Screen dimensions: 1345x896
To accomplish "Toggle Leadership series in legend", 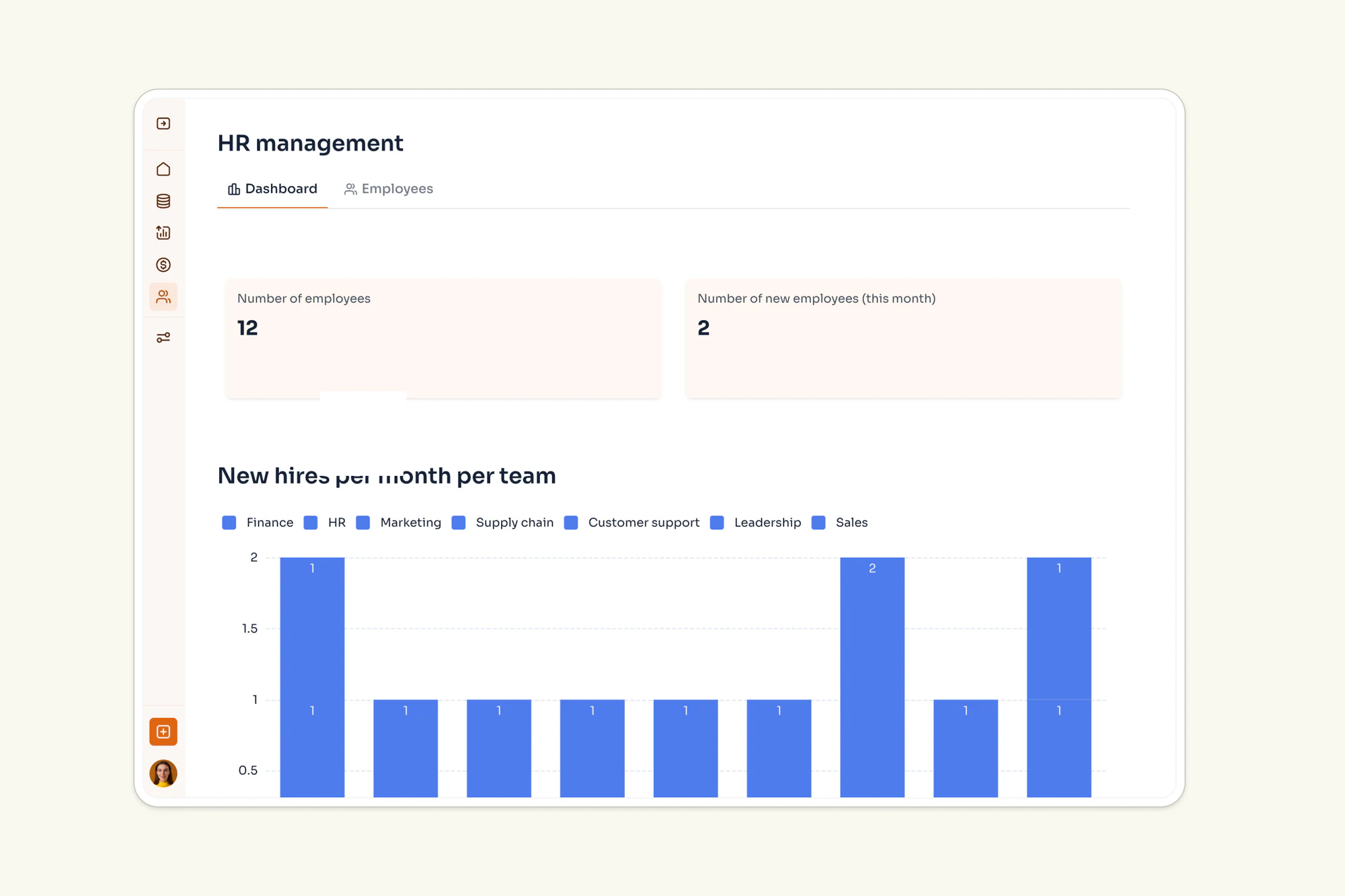I will pyautogui.click(x=755, y=523).
